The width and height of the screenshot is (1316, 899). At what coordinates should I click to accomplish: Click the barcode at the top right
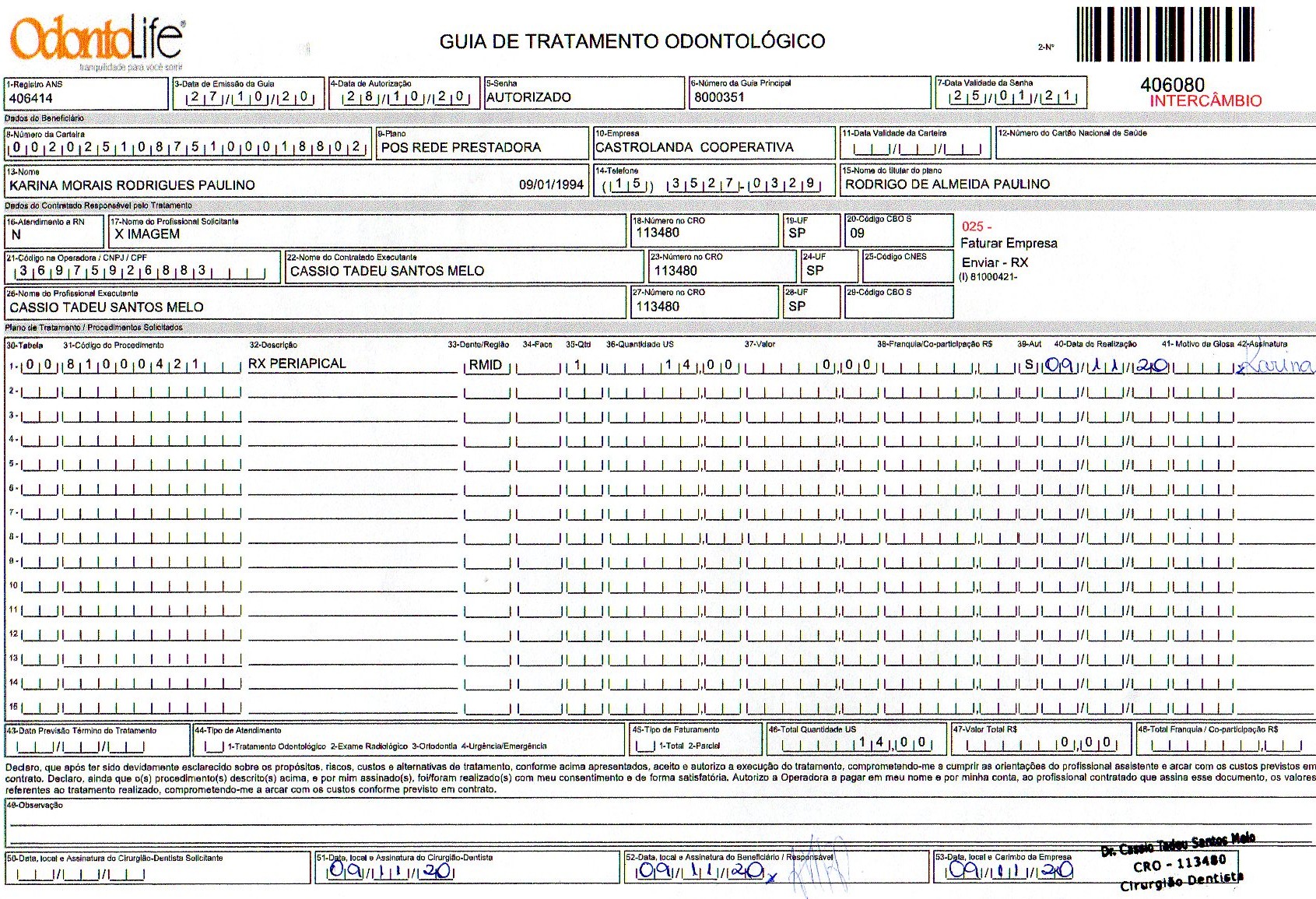tap(1167, 34)
